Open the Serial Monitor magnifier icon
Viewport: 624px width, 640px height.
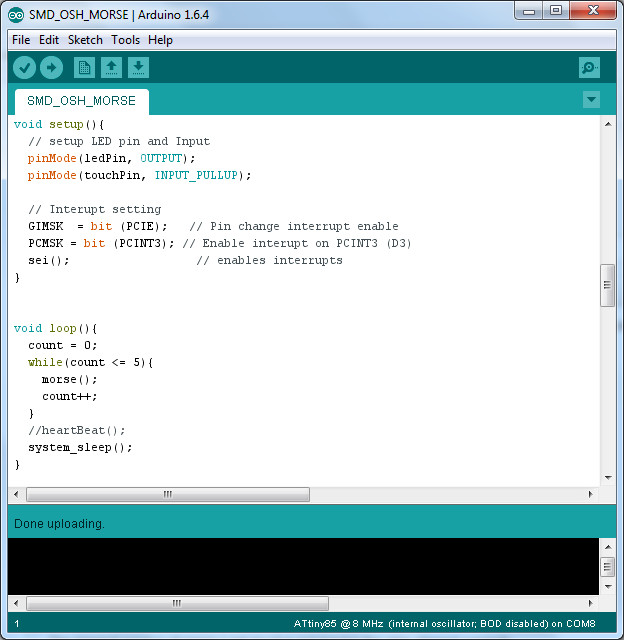tap(589, 67)
